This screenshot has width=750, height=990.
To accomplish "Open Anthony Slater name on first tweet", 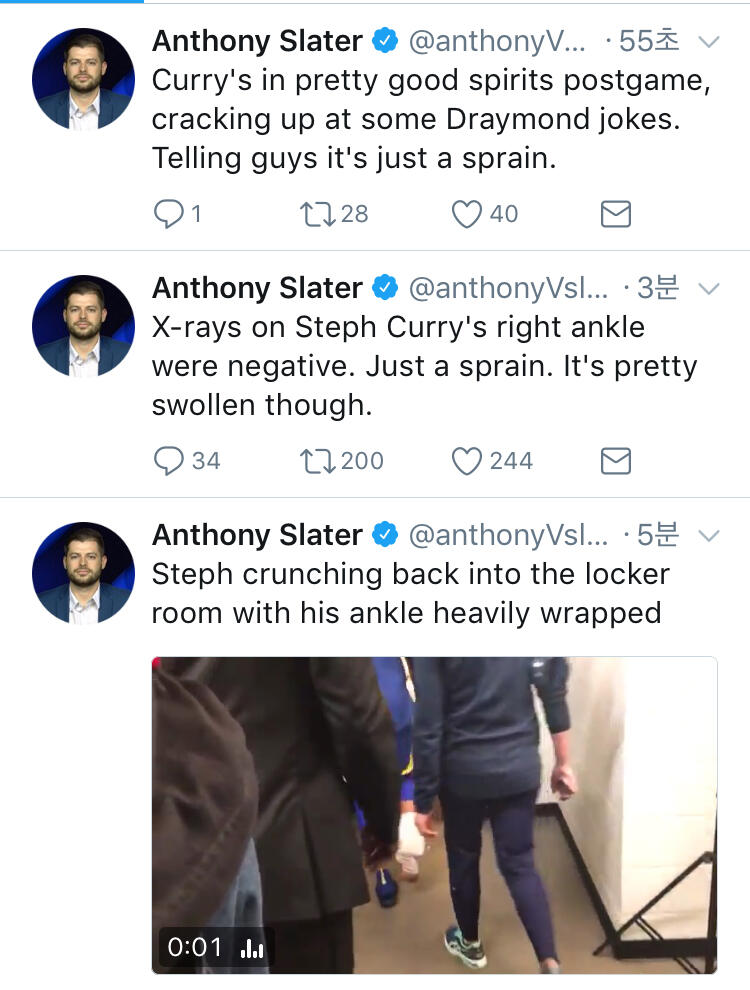I will [x=257, y=41].
